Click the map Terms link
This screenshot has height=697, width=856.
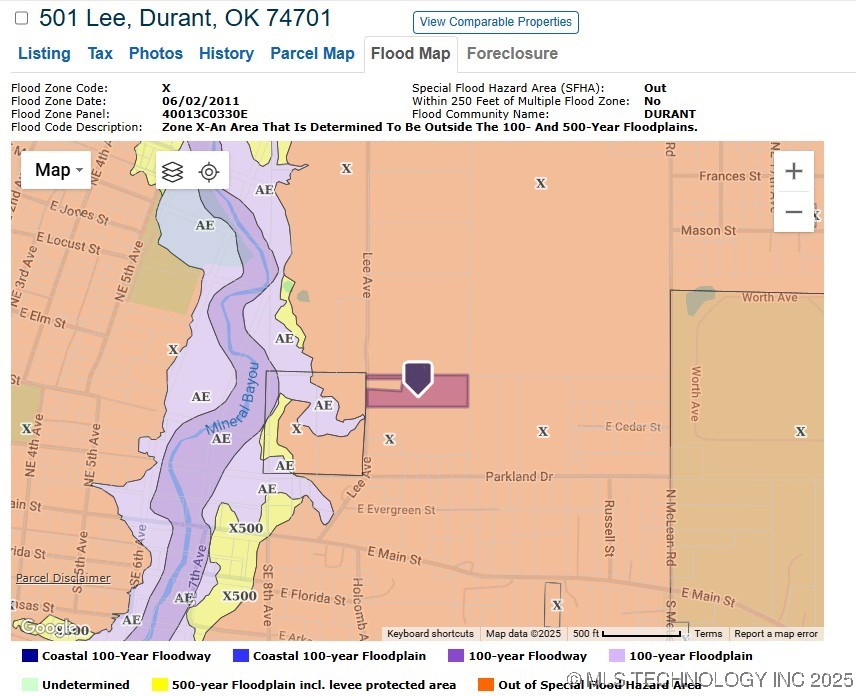pos(708,634)
